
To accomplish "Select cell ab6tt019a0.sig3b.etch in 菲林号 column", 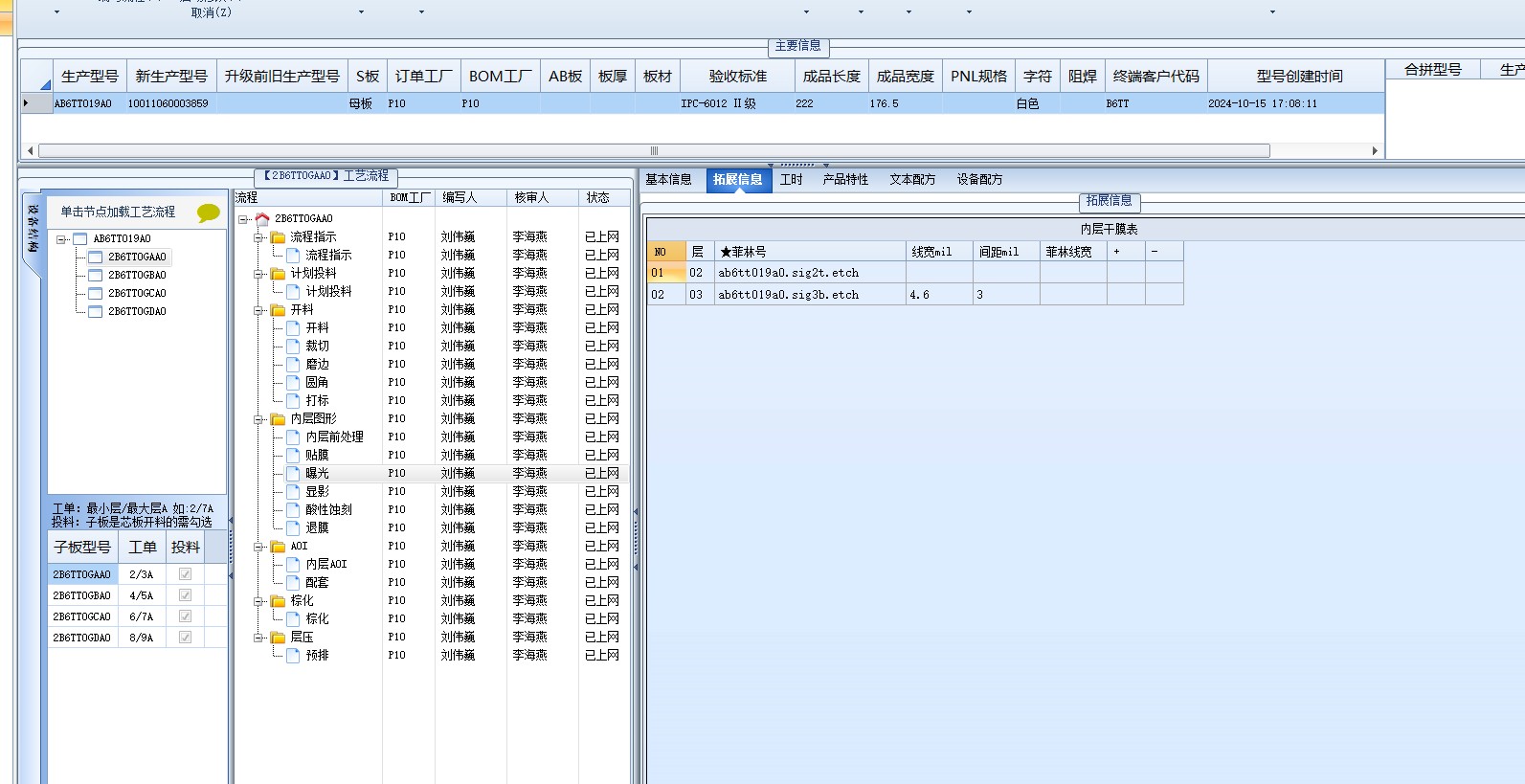I will pos(810,295).
